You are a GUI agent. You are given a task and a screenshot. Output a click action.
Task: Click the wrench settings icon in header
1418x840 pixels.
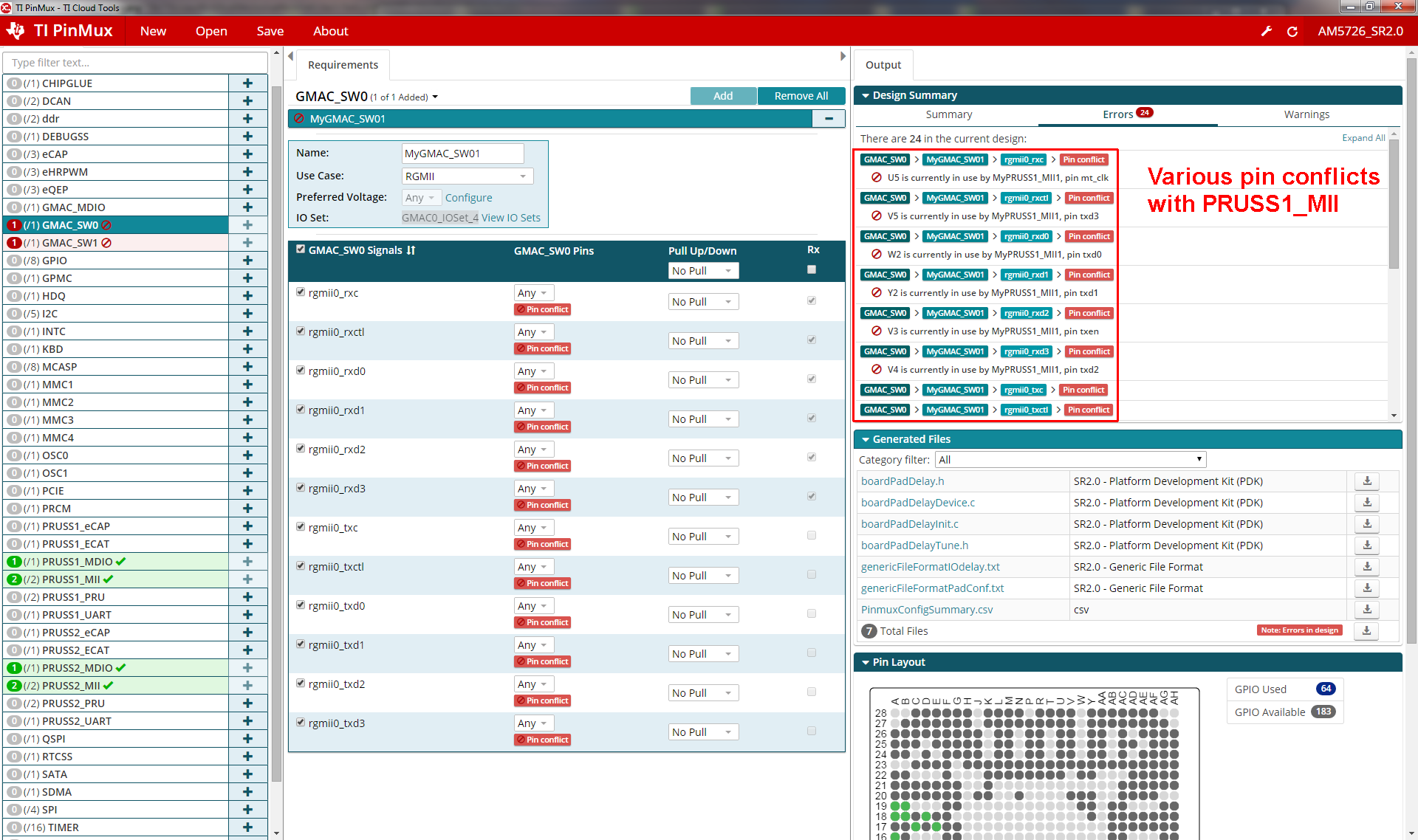pyautogui.click(x=1266, y=31)
